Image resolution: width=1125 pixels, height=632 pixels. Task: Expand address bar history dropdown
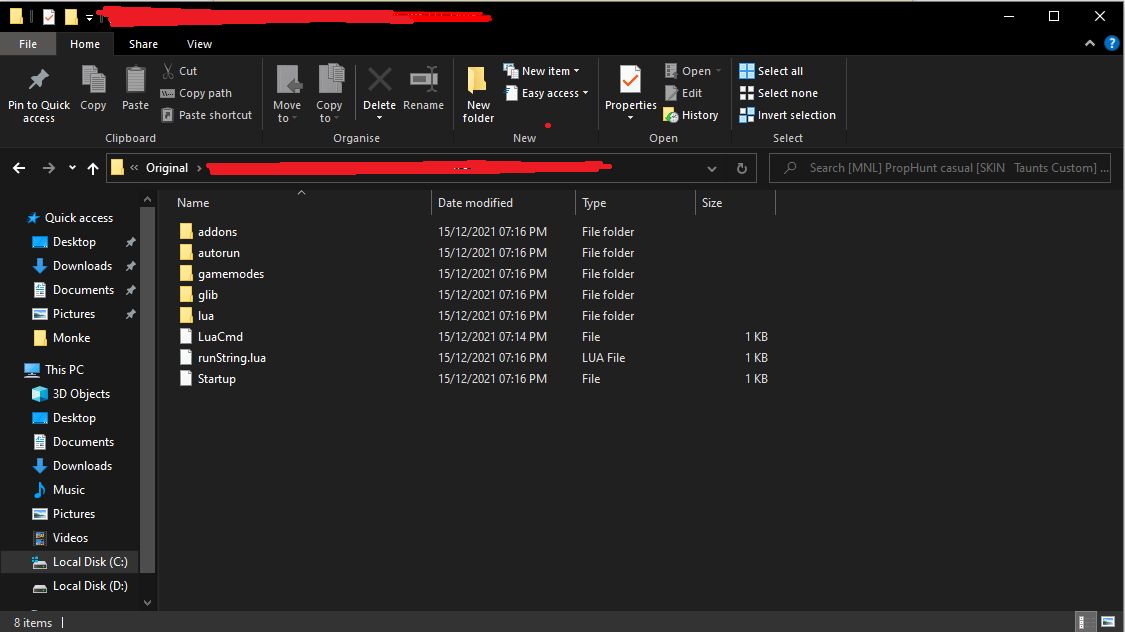tap(712, 169)
